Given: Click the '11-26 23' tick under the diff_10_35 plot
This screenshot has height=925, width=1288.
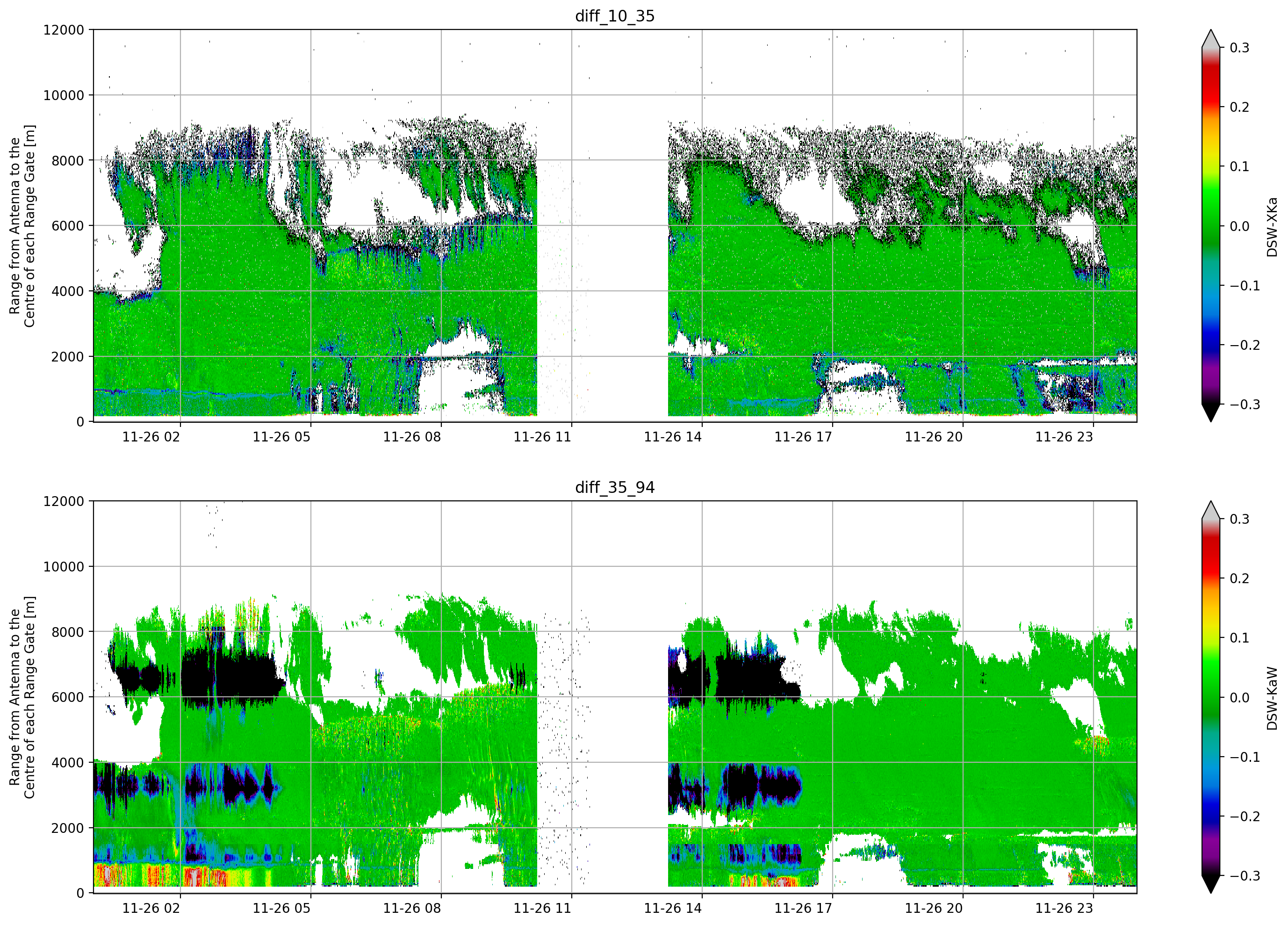Looking at the screenshot, I should [1064, 437].
